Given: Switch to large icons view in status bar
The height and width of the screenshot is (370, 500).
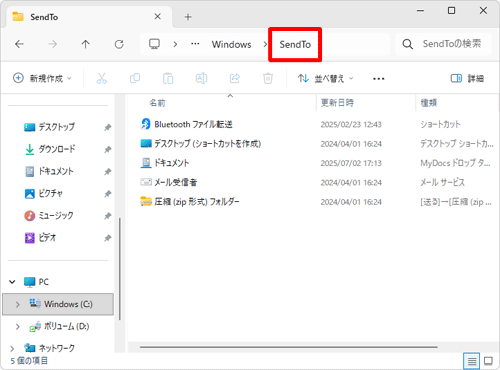Looking at the screenshot, I should click(x=488, y=361).
